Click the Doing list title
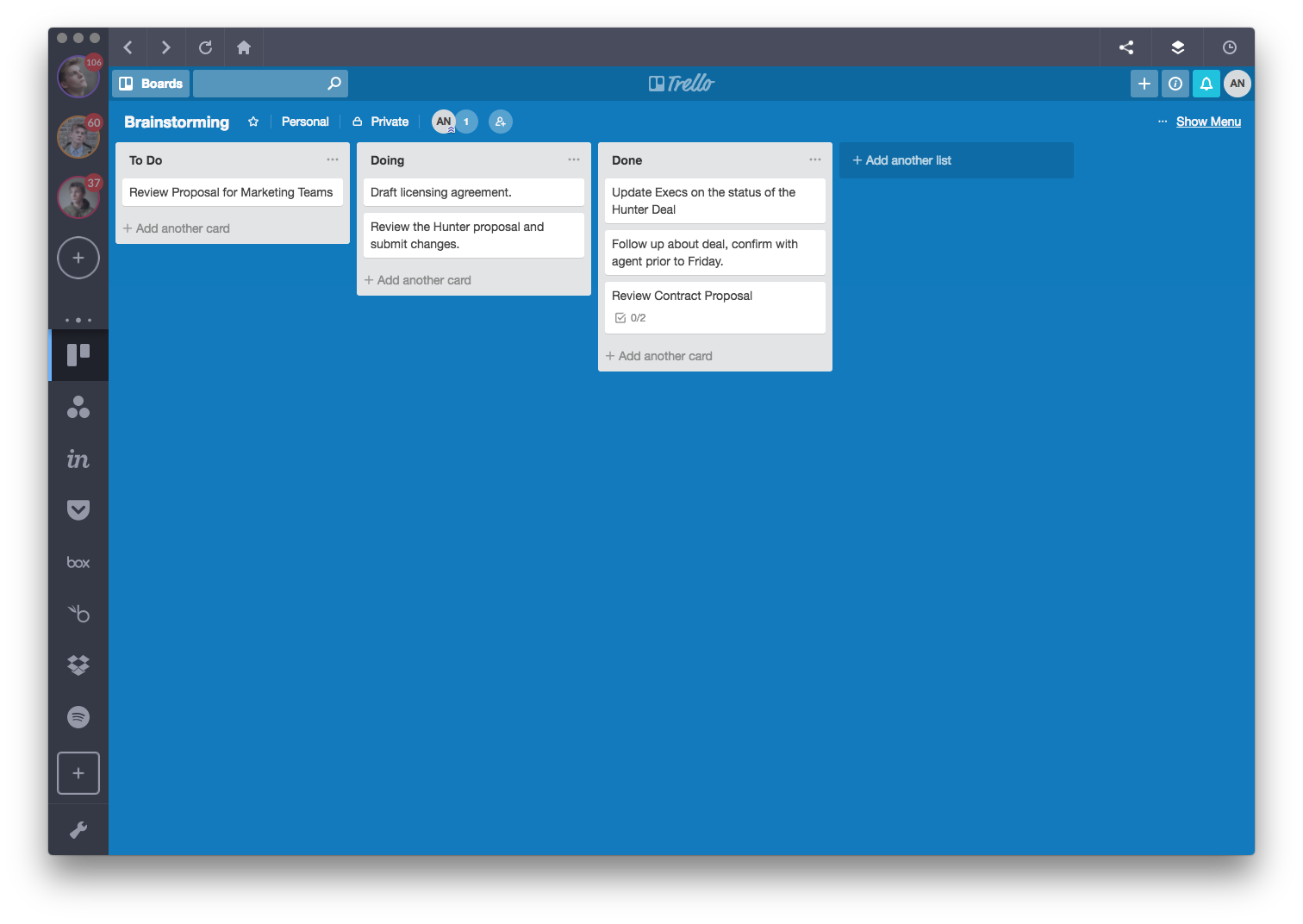 tap(387, 160)
